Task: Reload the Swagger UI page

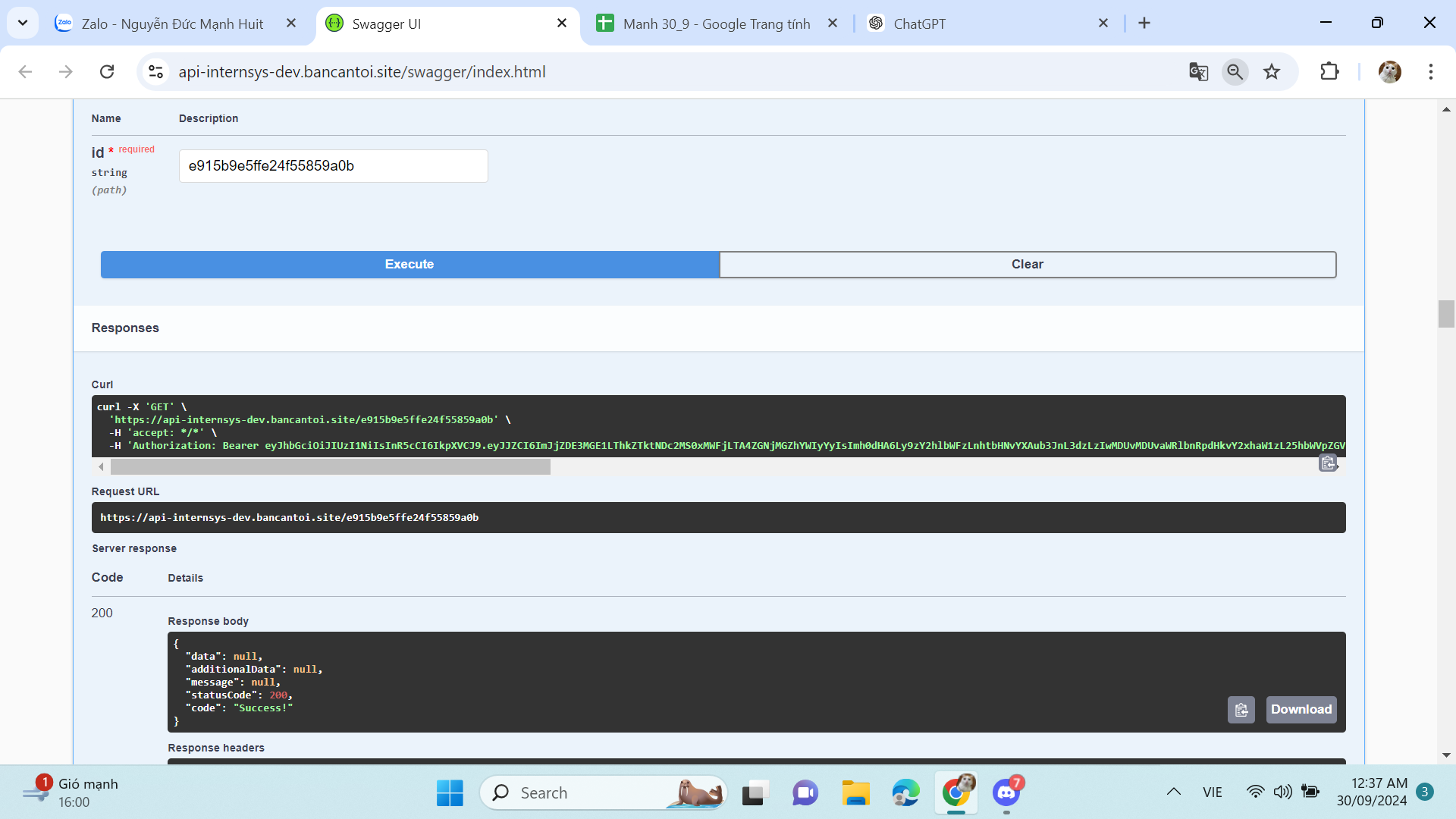Action: coord(107,72)
